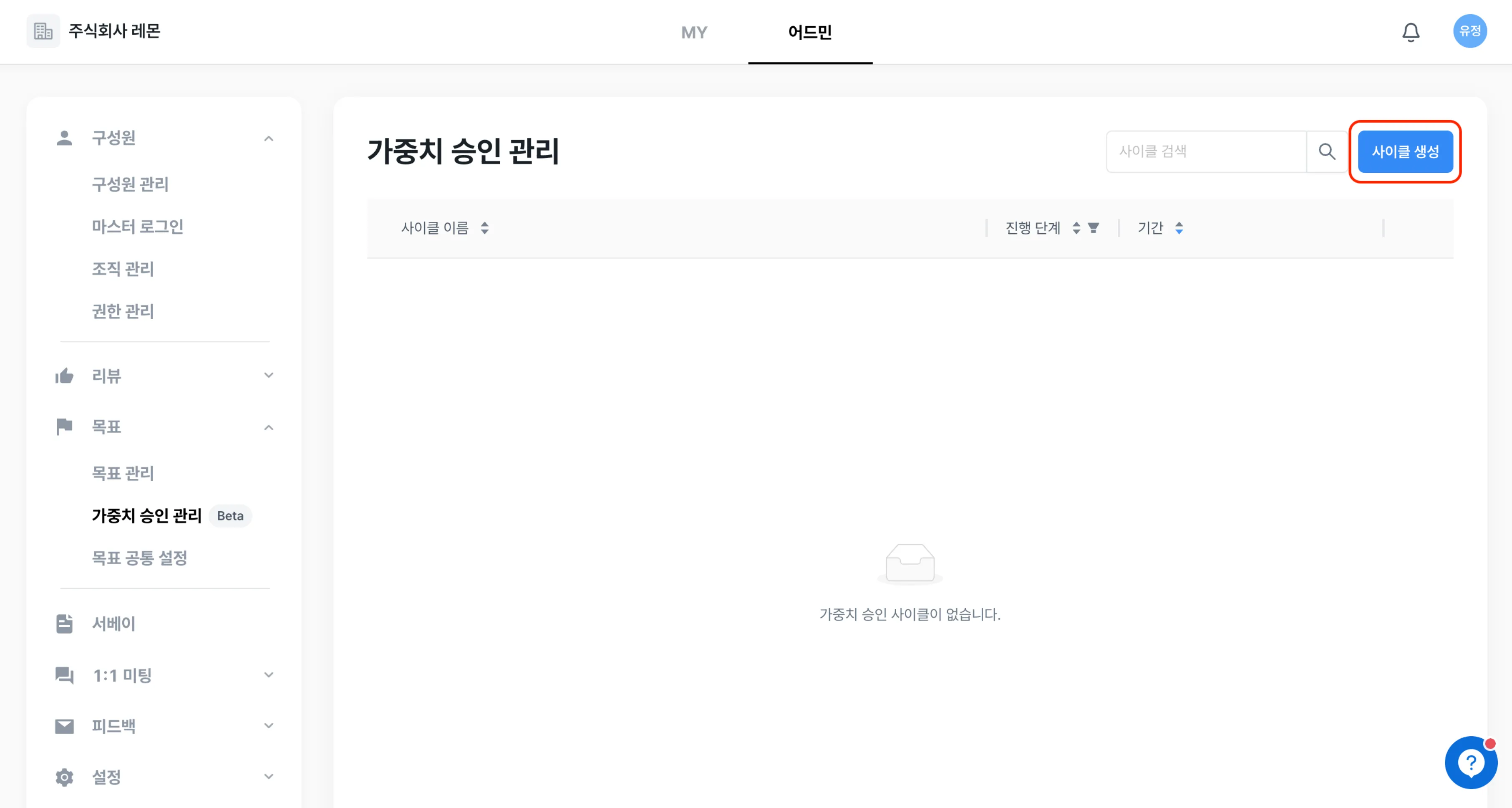
Task: Collapse the 목표 section chevron
Action: [269, 427]
